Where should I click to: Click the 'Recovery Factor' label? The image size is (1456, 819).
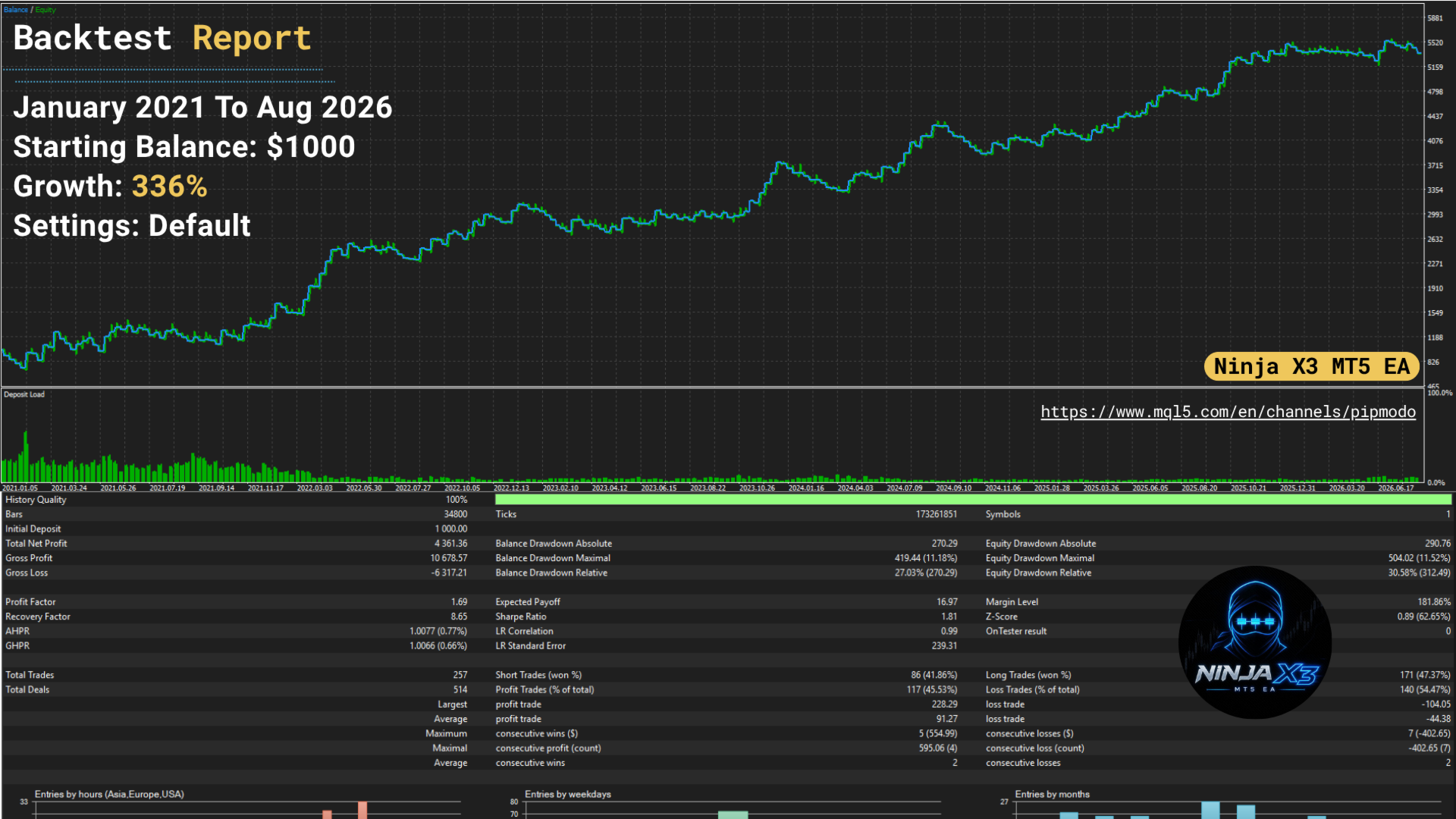[x=38, y=617]
